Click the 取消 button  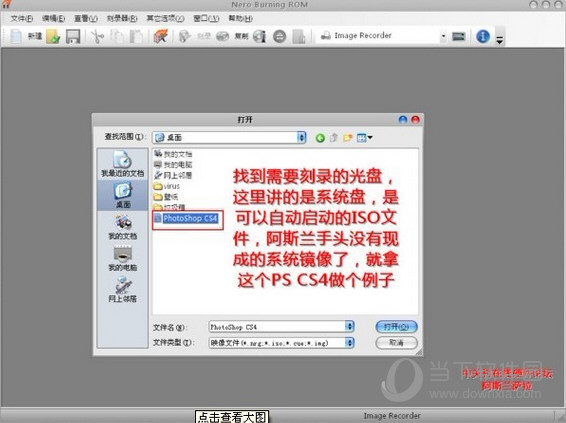coord(396,343)
